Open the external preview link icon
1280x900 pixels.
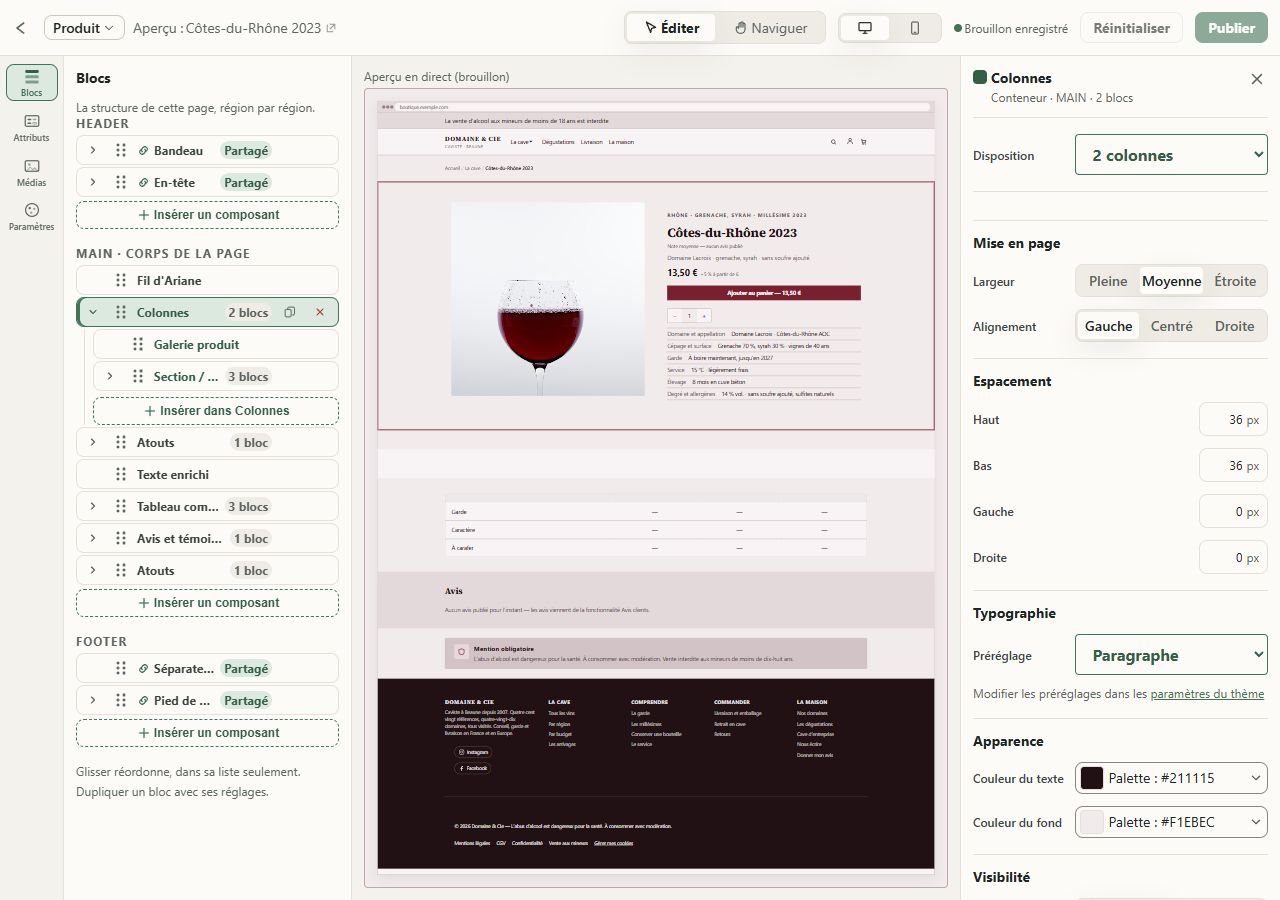331,28
